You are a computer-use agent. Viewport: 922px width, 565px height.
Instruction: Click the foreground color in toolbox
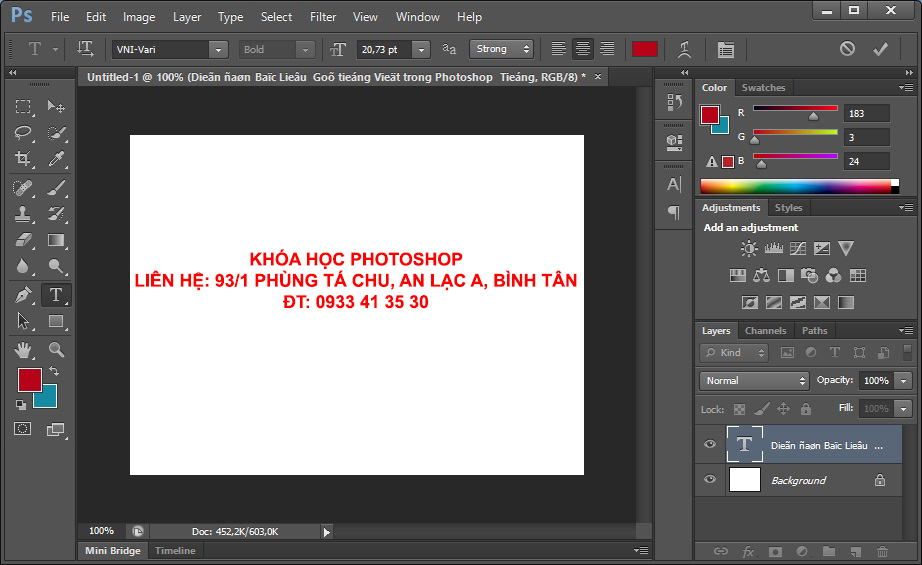[x=29, y=380]
